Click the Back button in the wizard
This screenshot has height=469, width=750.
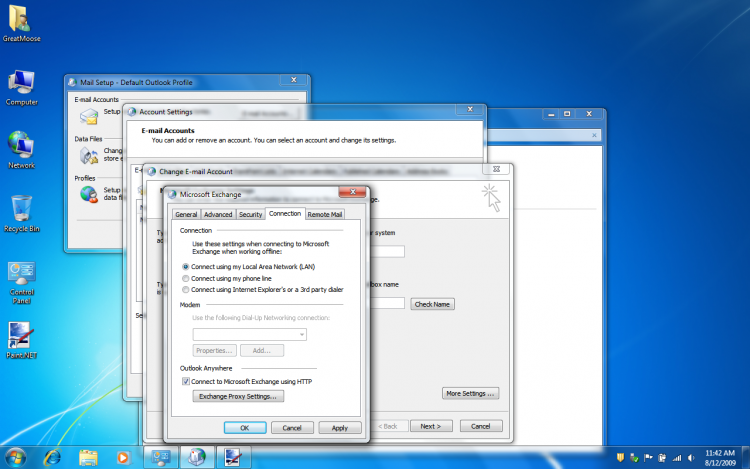coord(388,426)
